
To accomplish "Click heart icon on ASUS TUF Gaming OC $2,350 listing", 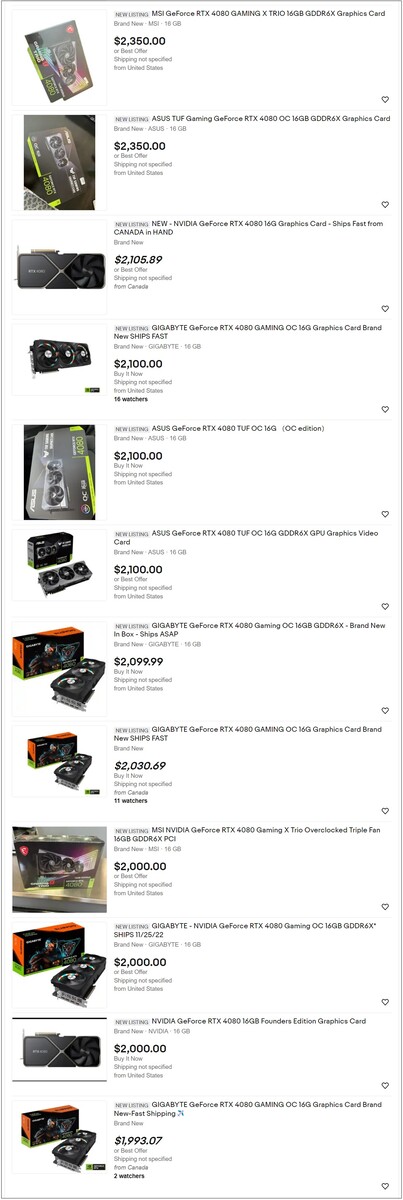I will coord(385,205).
